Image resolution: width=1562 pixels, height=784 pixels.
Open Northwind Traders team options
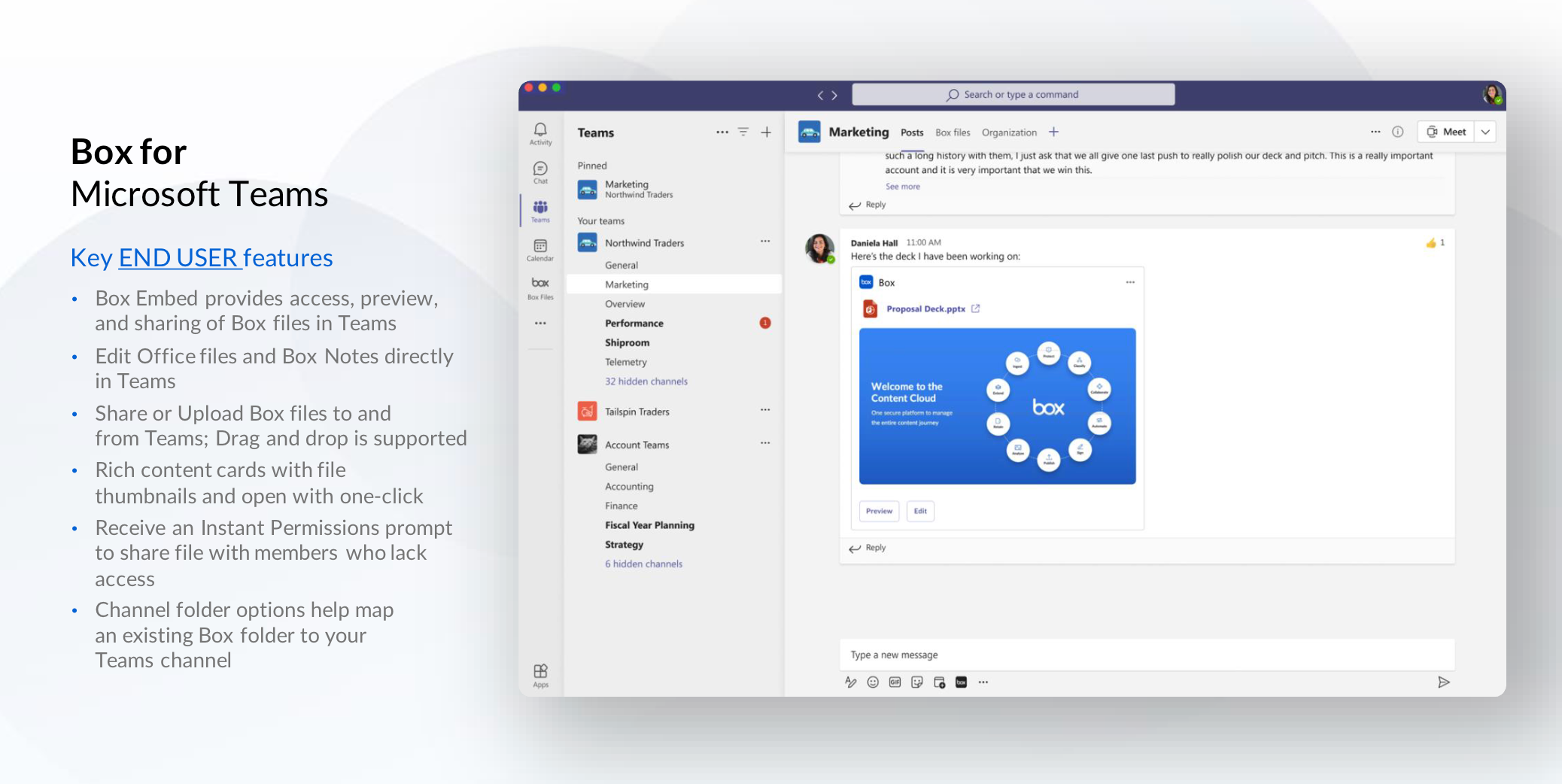click(x=765, y=242)
